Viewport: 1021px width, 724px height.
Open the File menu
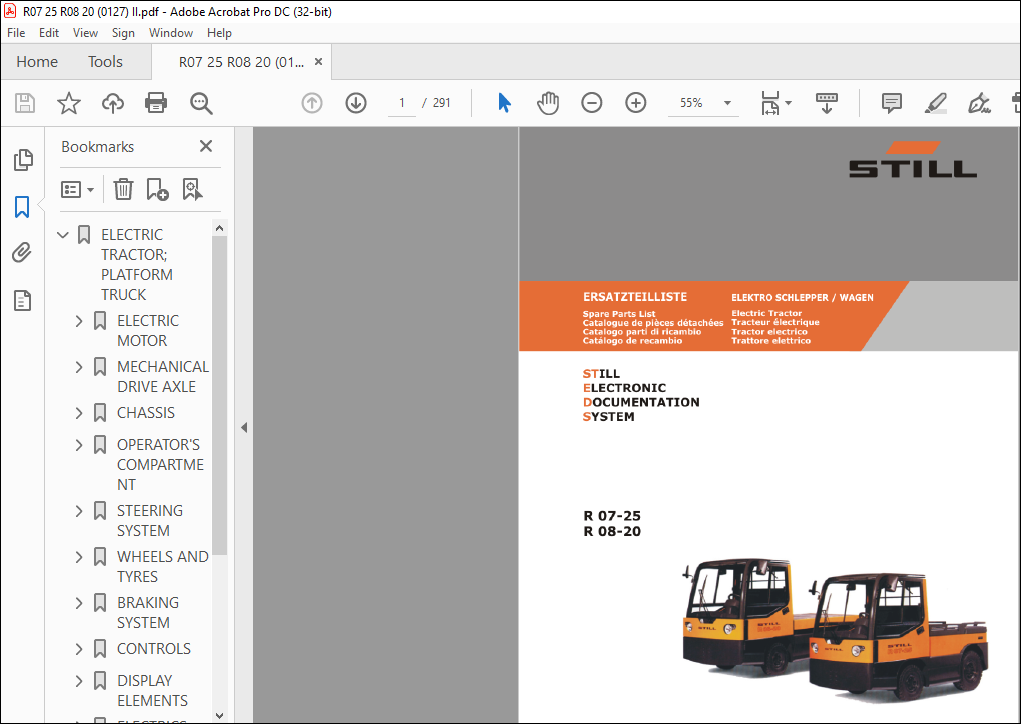pos(16,33)
